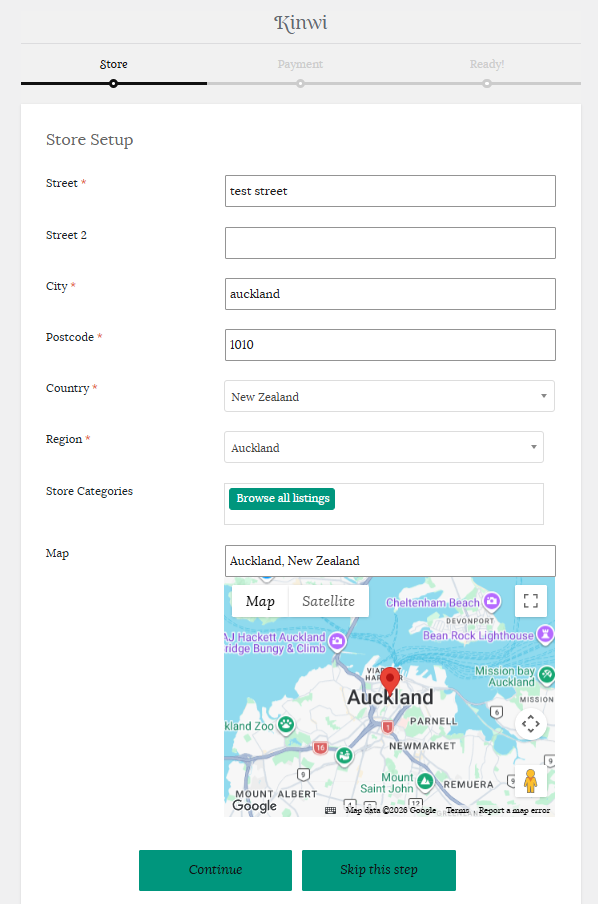Click the City input field

tap(390, 294)
